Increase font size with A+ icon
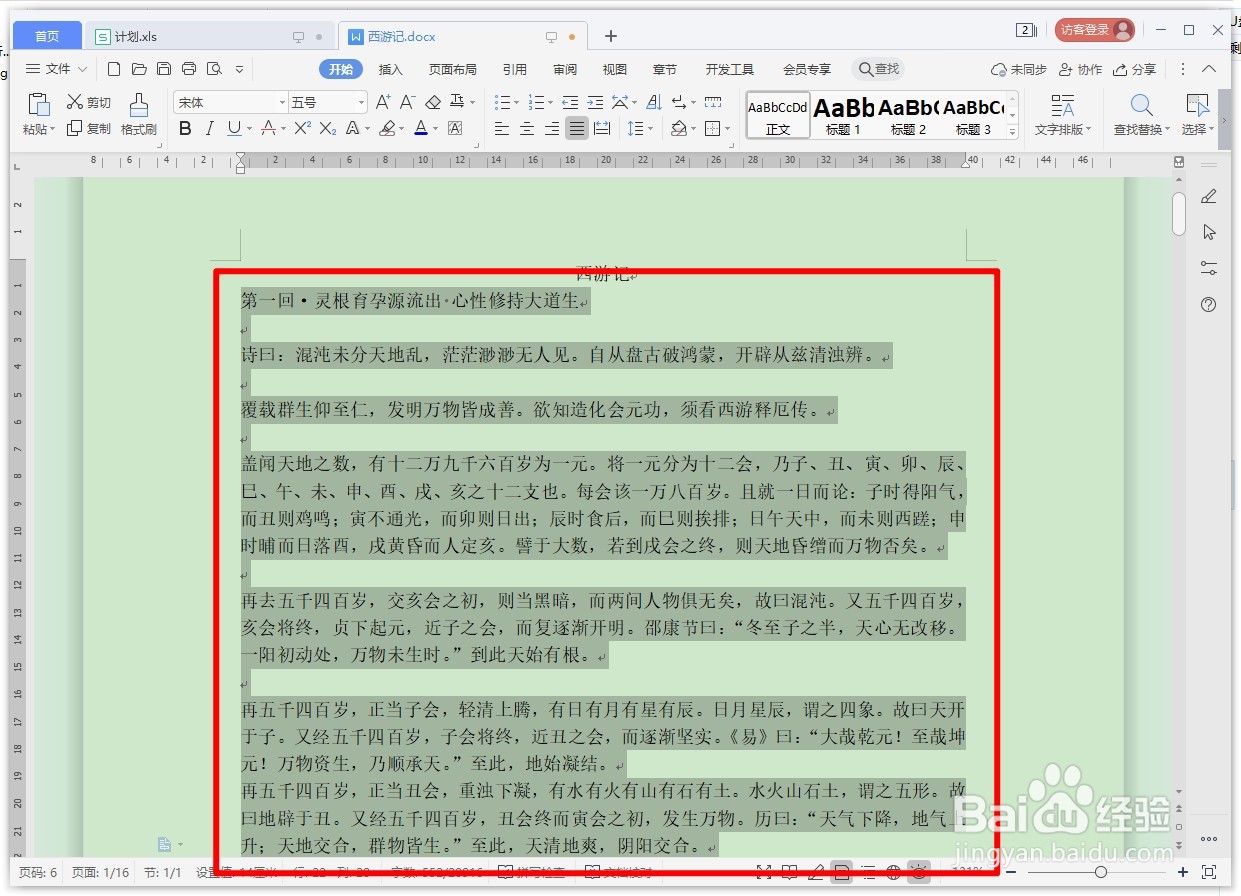 383,102
